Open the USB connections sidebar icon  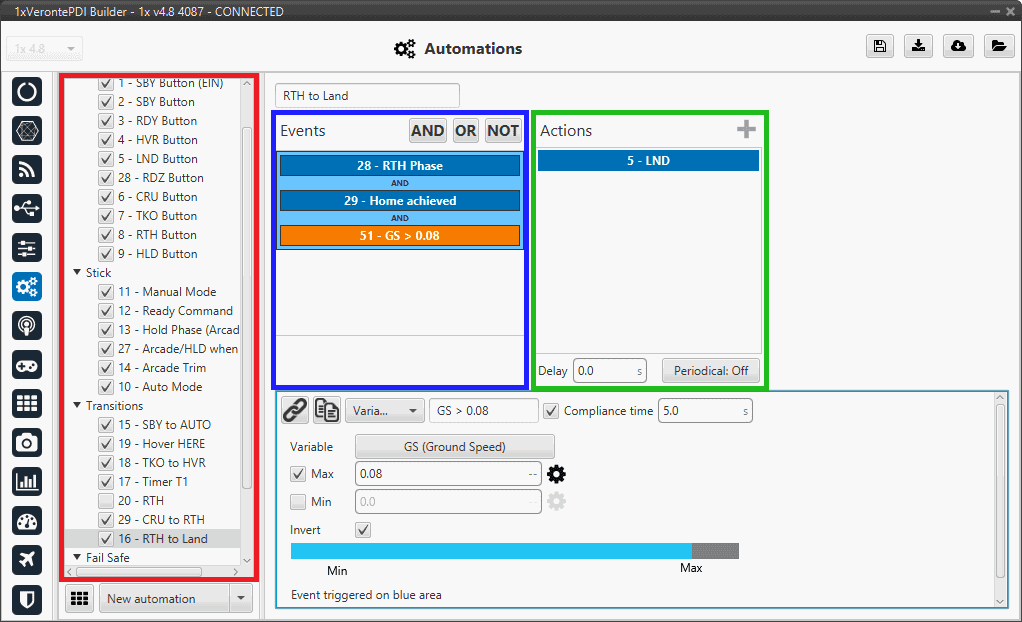pos(27,208)
